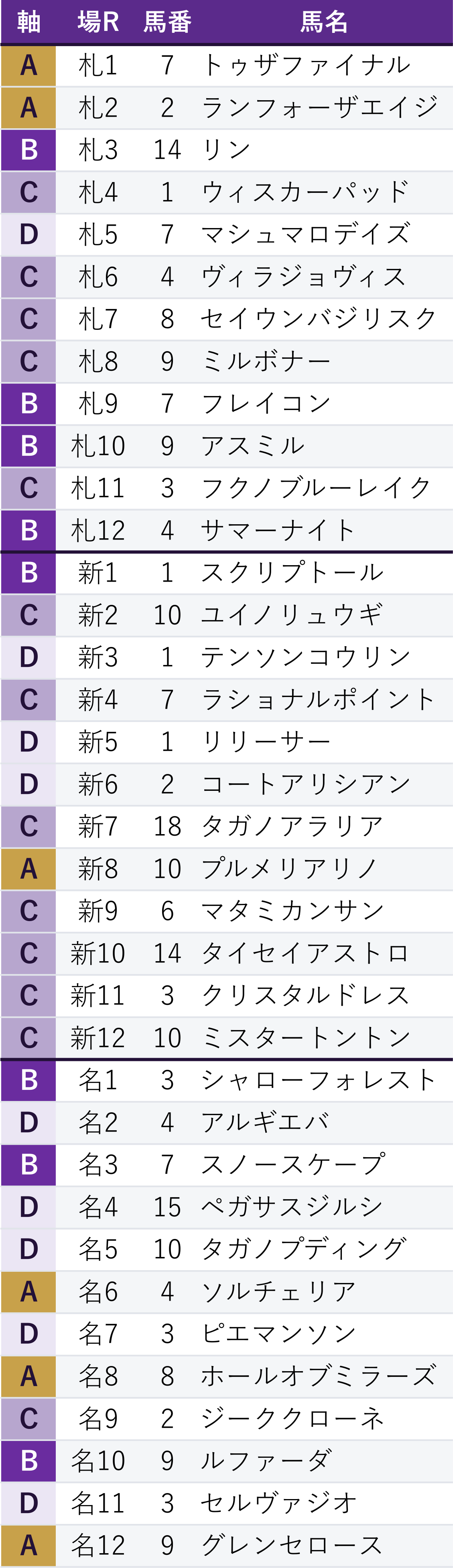Image resolution: width=453 pixels, height=1568 pixels.
Task: Select horse name ホールオブミラーズ
Action: click(319, 1376)
